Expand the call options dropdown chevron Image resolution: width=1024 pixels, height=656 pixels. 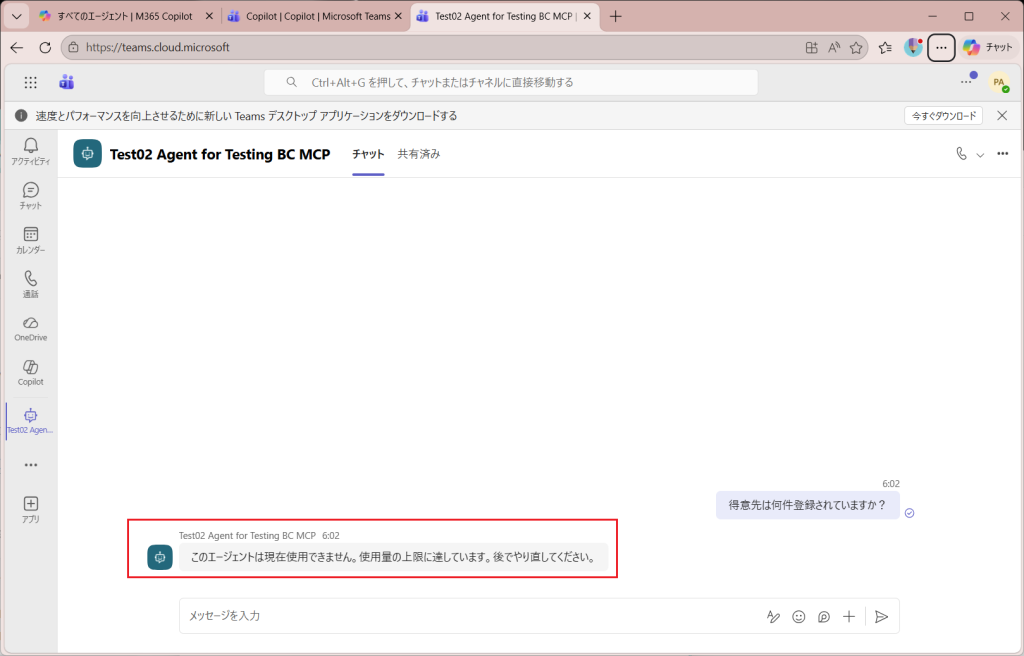980,155
